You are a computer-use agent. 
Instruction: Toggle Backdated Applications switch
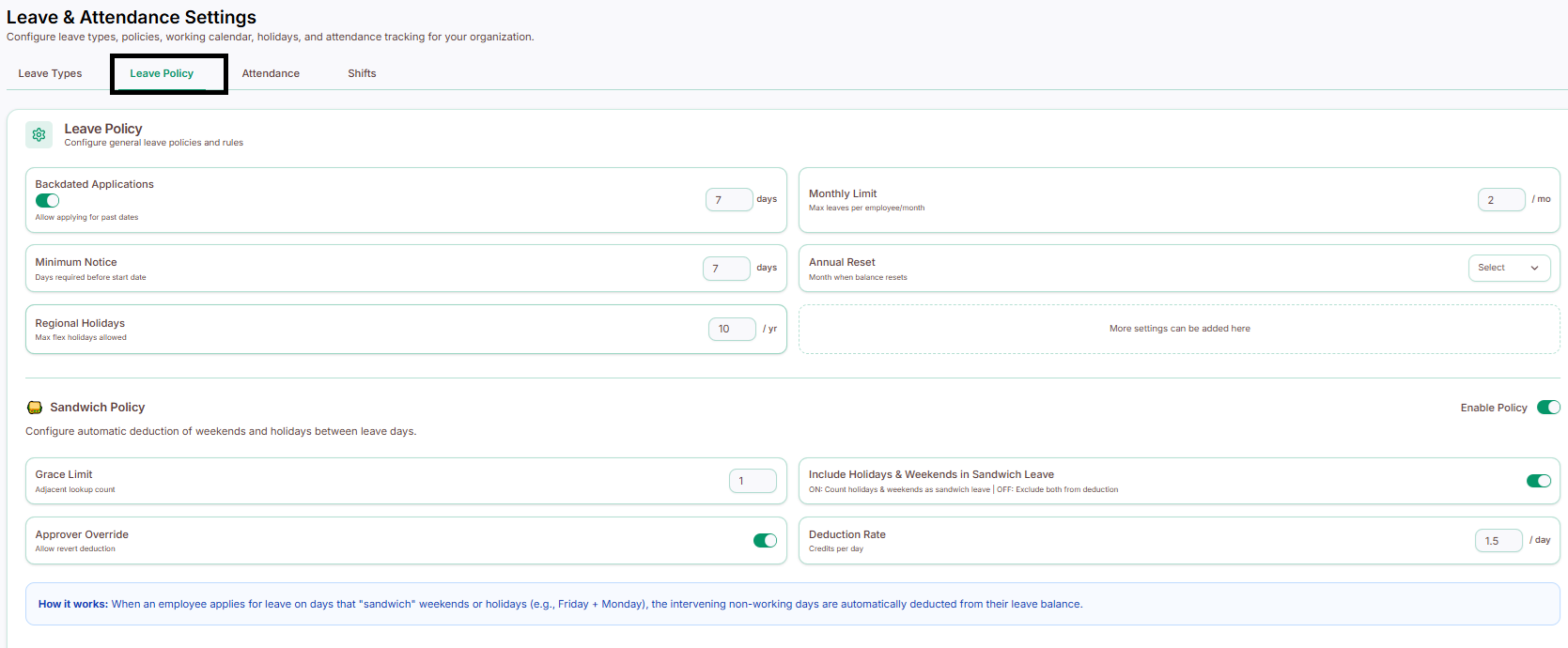[x=47, y=200]
